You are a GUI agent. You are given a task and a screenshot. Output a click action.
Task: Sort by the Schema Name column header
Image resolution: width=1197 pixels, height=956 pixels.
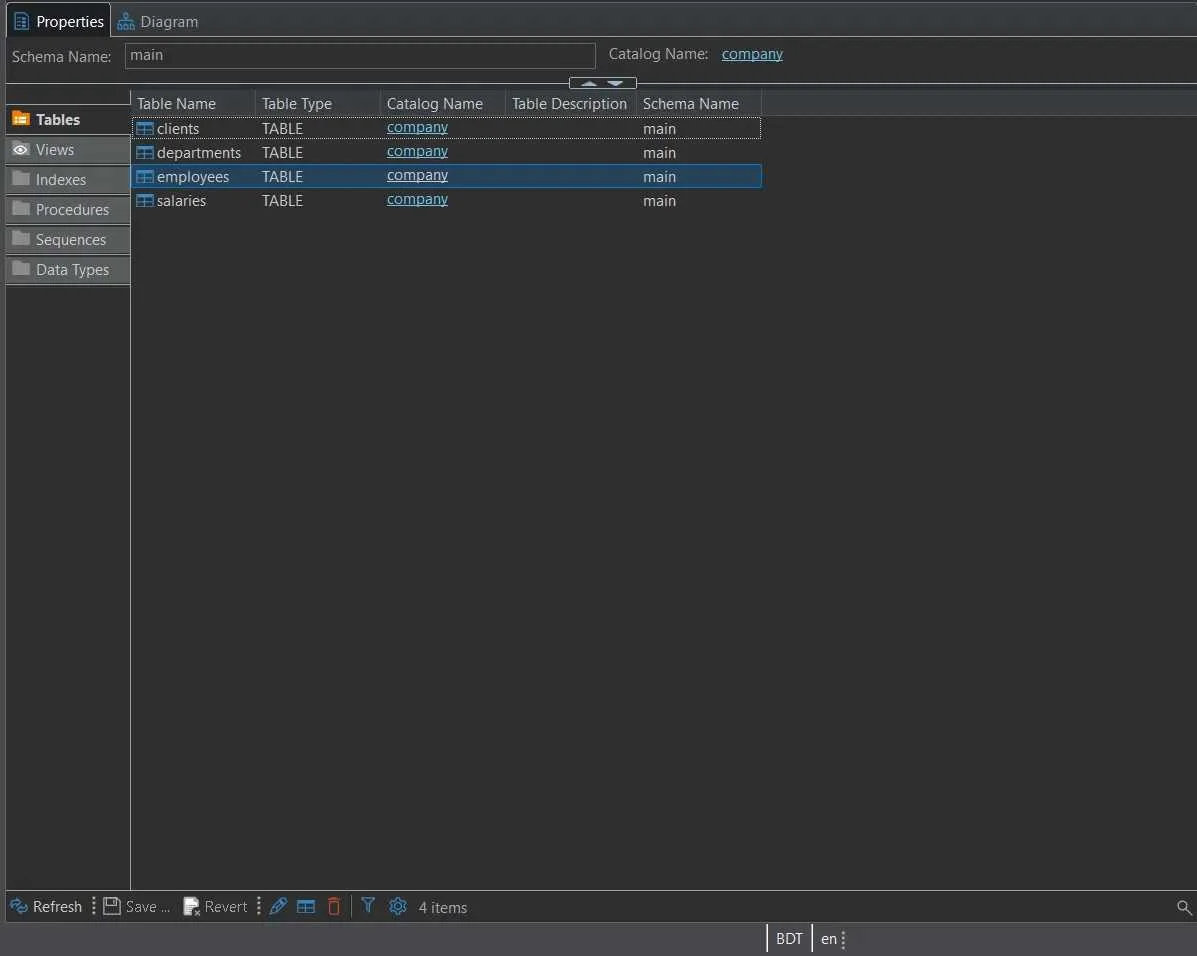point(699,104)
